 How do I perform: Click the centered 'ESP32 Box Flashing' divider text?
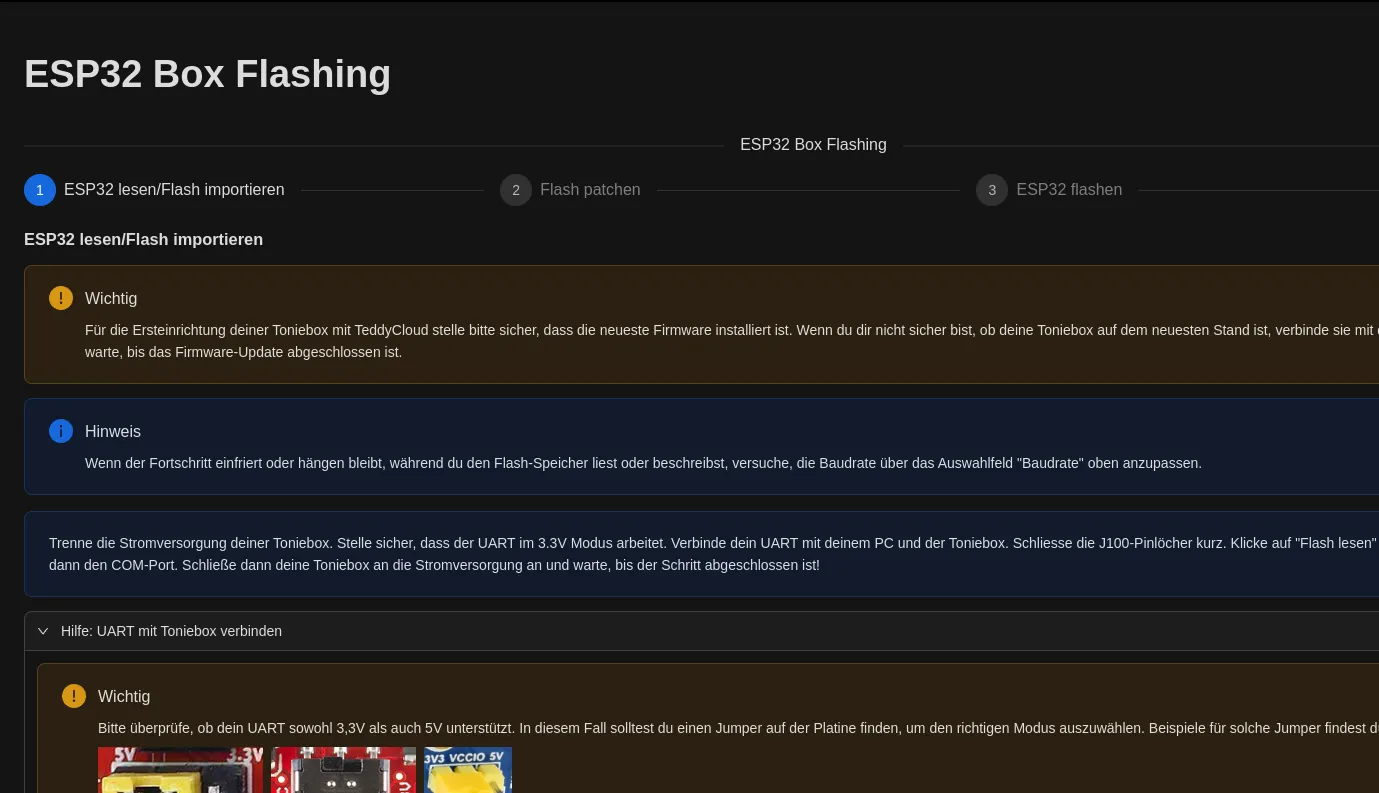(813, 145)
